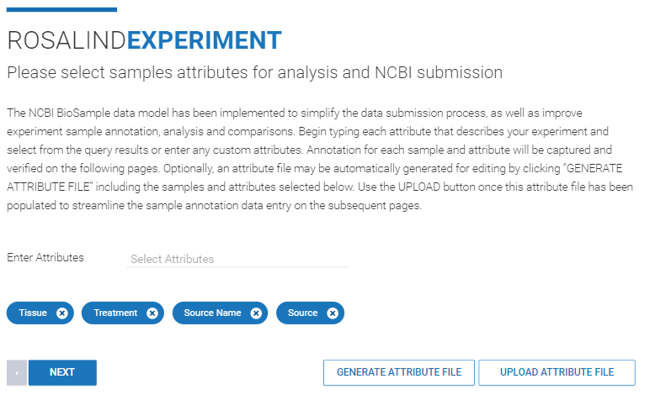Click the NCBI BioSample description paragraph
The height and width of the screenshot is (400, 650).
coord(320,159)
